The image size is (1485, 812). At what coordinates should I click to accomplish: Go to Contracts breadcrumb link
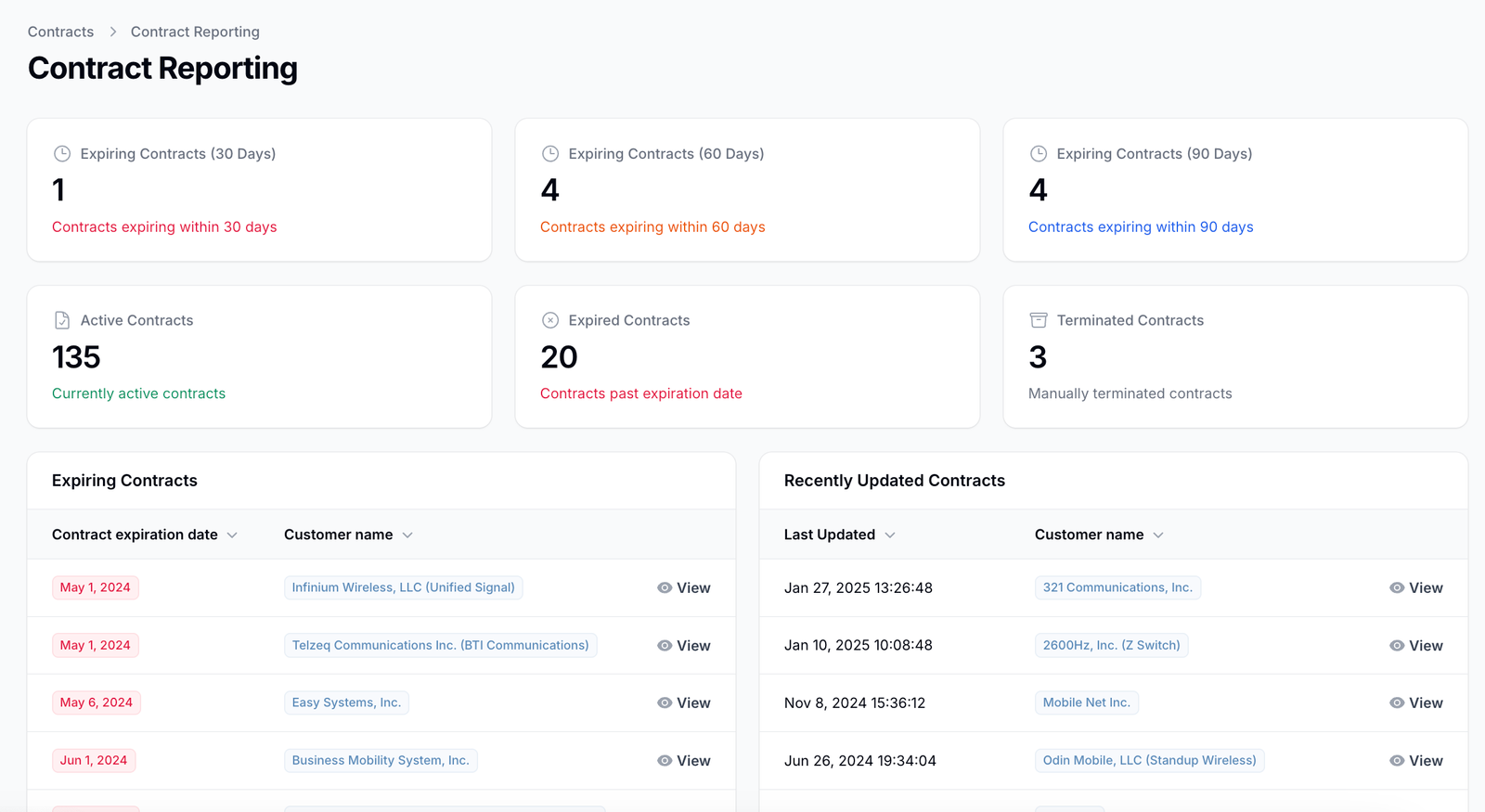(x=60, y=32)
